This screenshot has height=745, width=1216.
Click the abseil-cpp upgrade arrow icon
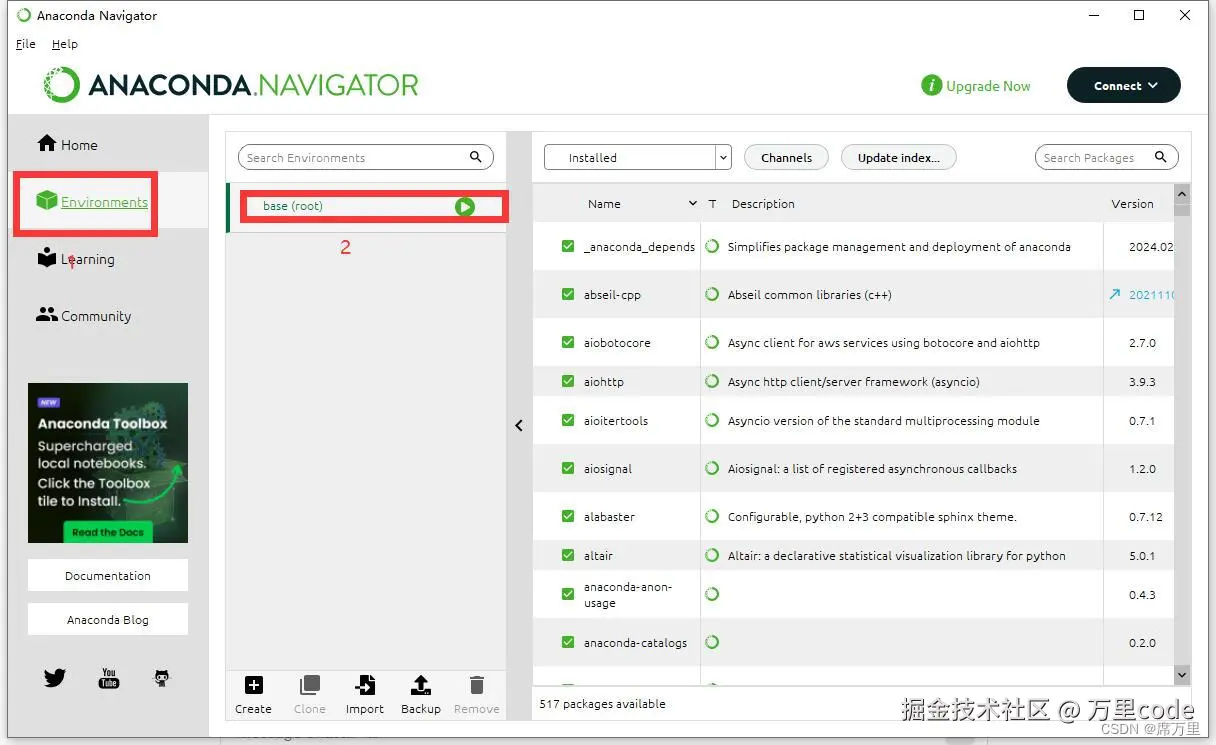click(x=1115, y=294)
